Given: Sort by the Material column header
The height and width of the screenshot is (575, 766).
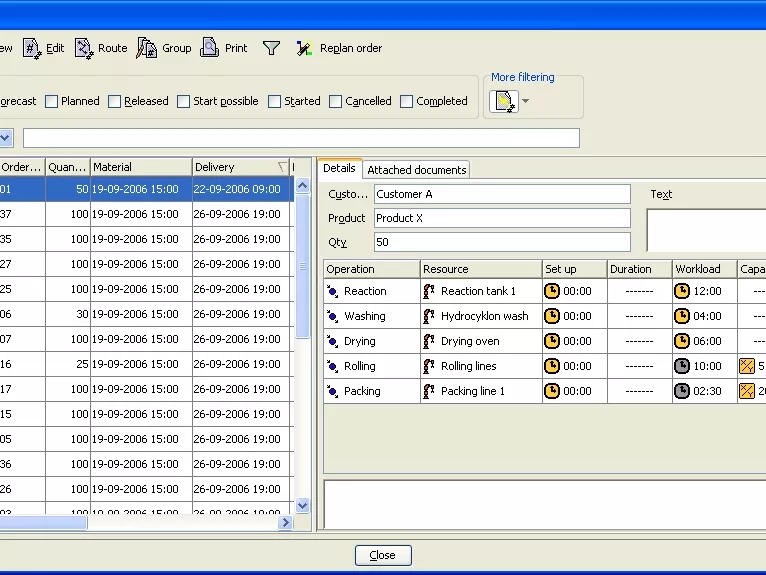Looking at the screenshot, I should 141,167.
